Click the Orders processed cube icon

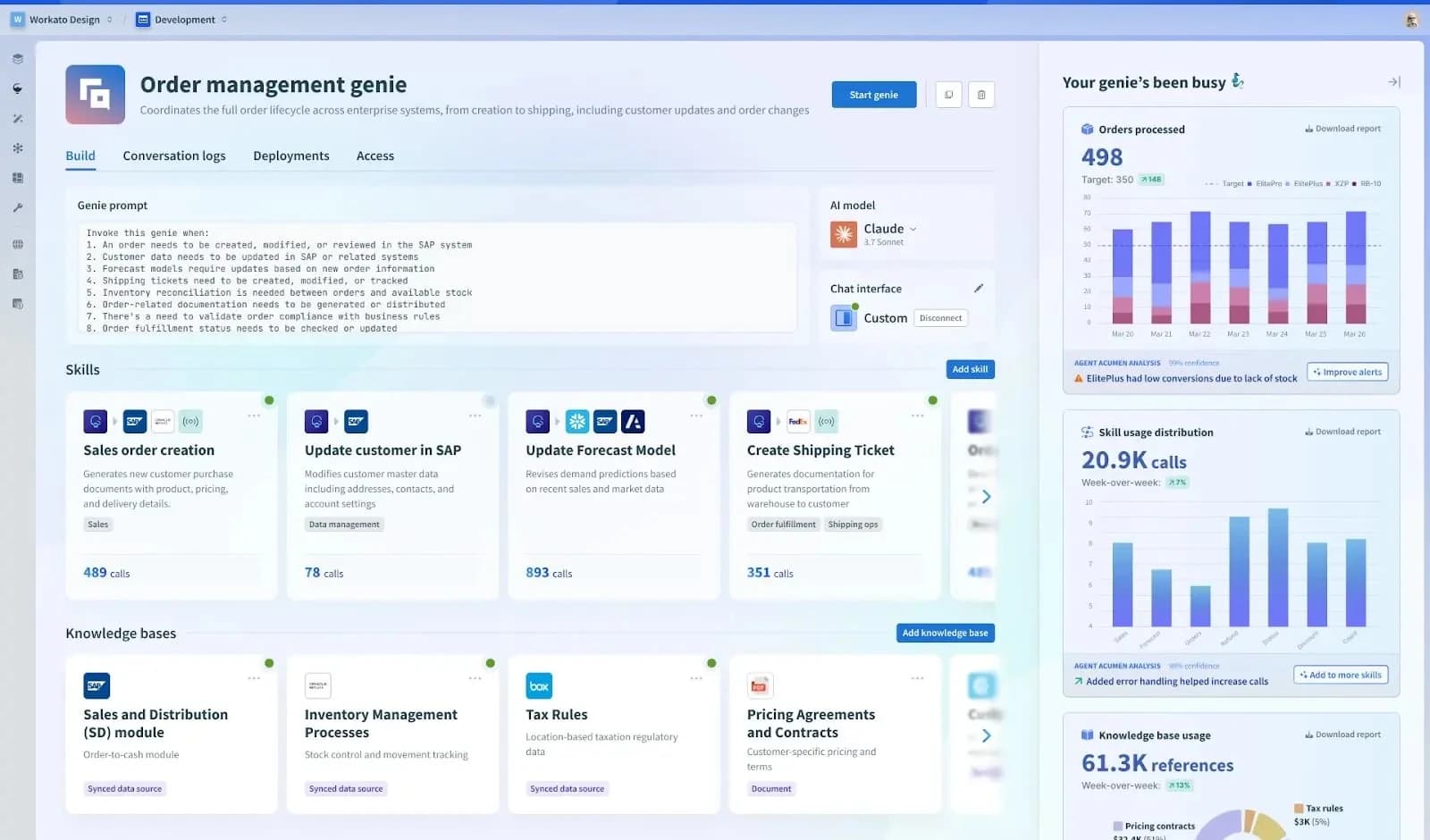[1087, 129]
